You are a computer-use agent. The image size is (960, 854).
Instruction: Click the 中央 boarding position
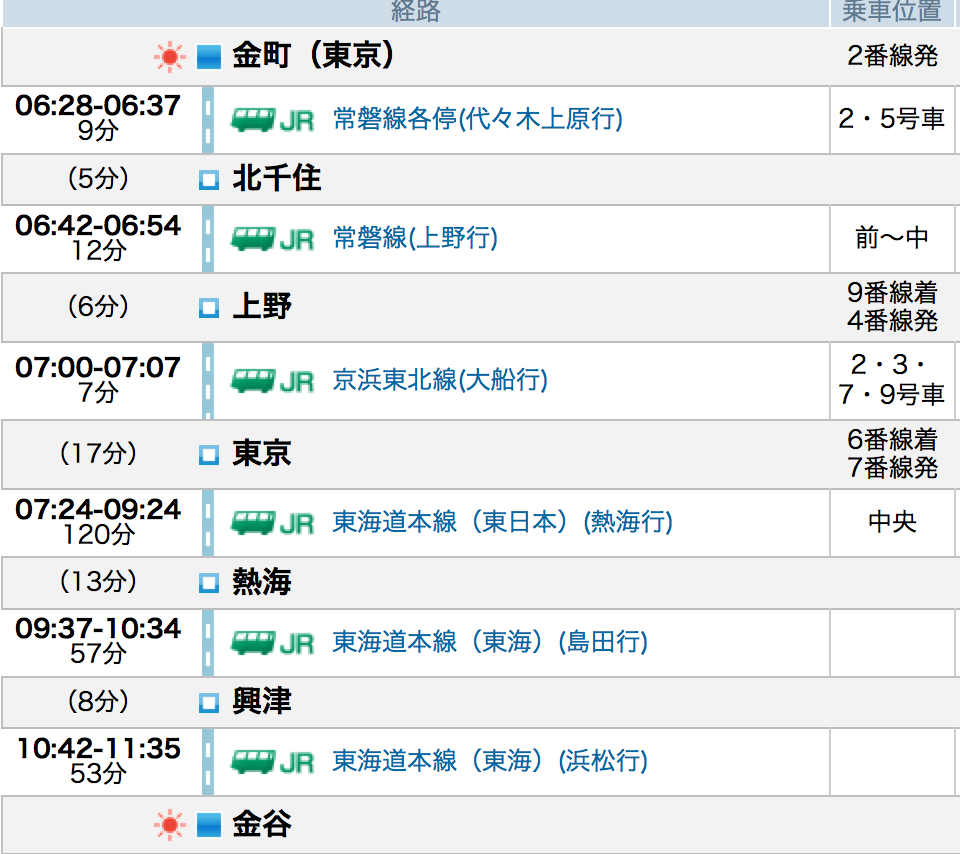(x=892, y=522)
